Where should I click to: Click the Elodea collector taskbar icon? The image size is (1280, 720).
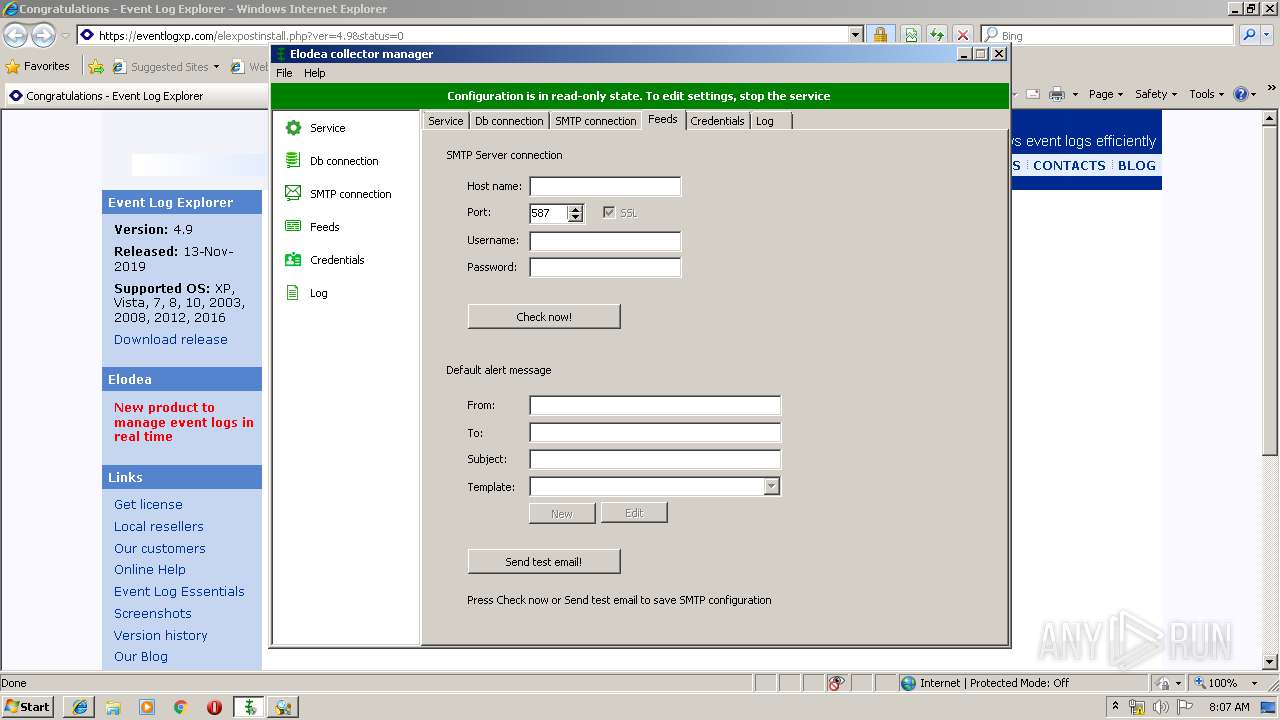(249, 707)
